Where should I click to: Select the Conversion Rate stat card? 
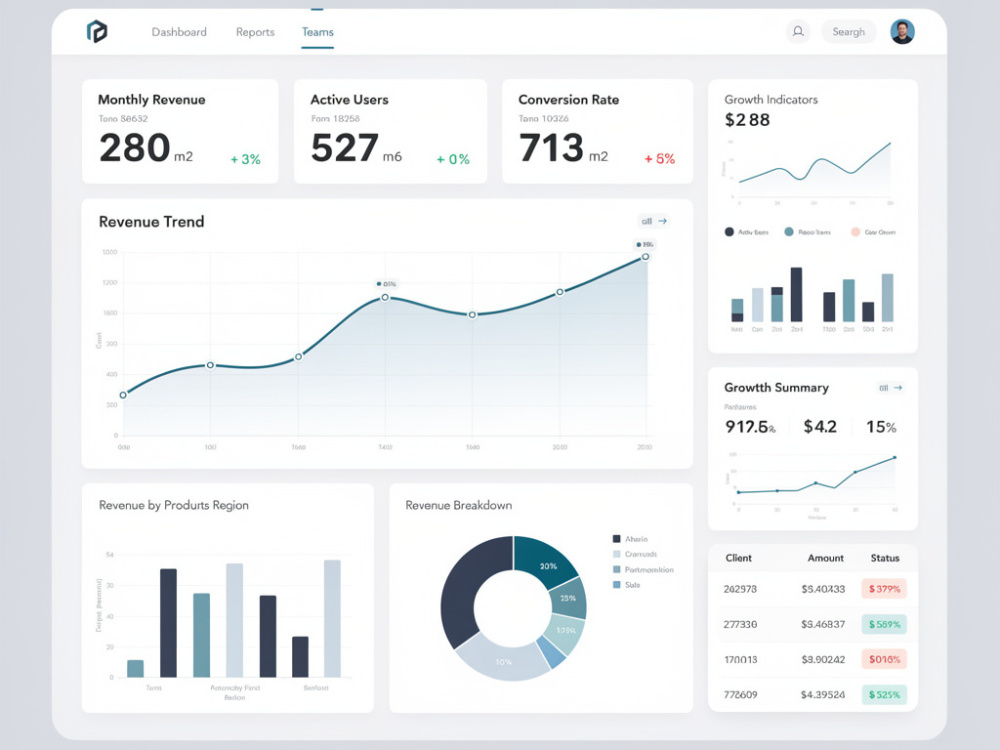point(597,130)
